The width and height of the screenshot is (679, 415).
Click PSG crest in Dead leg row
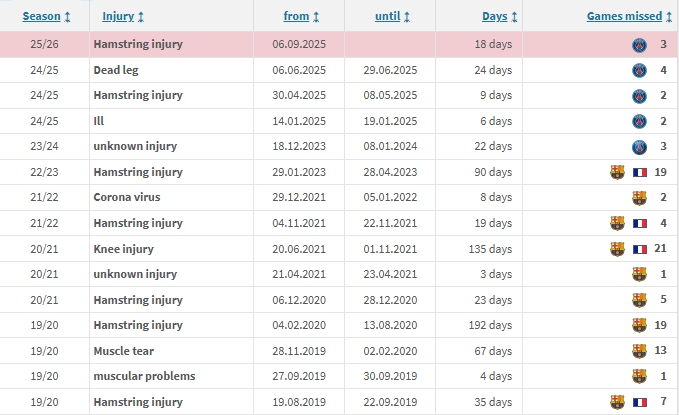tap(639, 70)
